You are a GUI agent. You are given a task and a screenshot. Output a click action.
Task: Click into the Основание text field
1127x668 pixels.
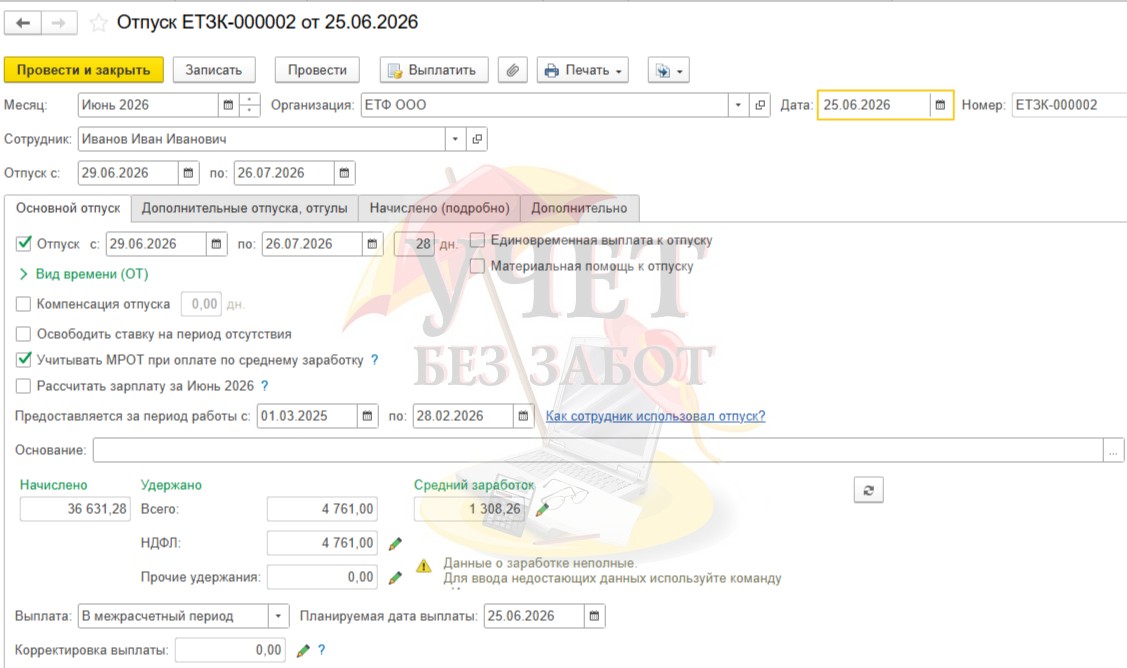coord(598,450)
